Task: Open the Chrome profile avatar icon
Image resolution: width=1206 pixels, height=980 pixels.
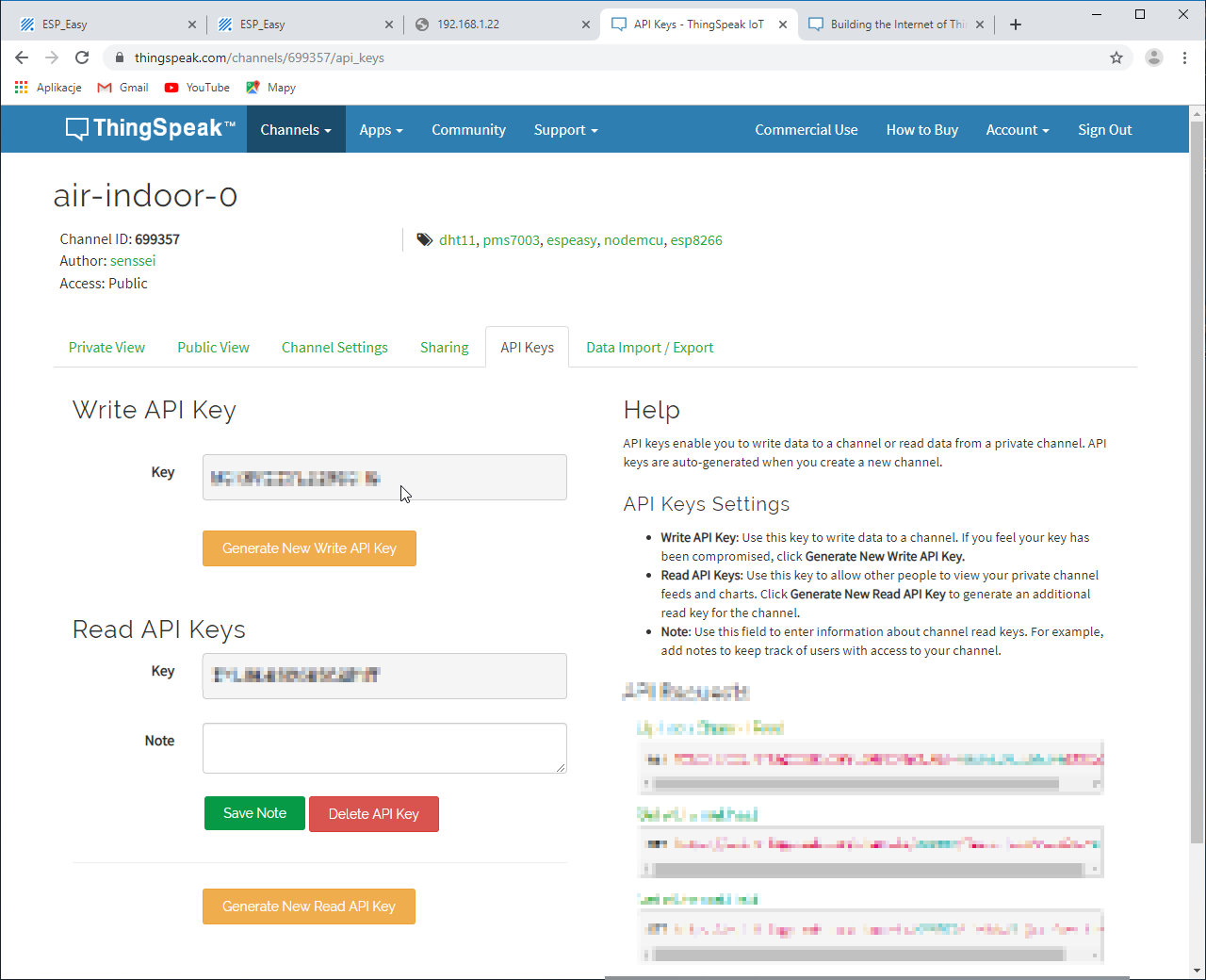Action: 1153,57
